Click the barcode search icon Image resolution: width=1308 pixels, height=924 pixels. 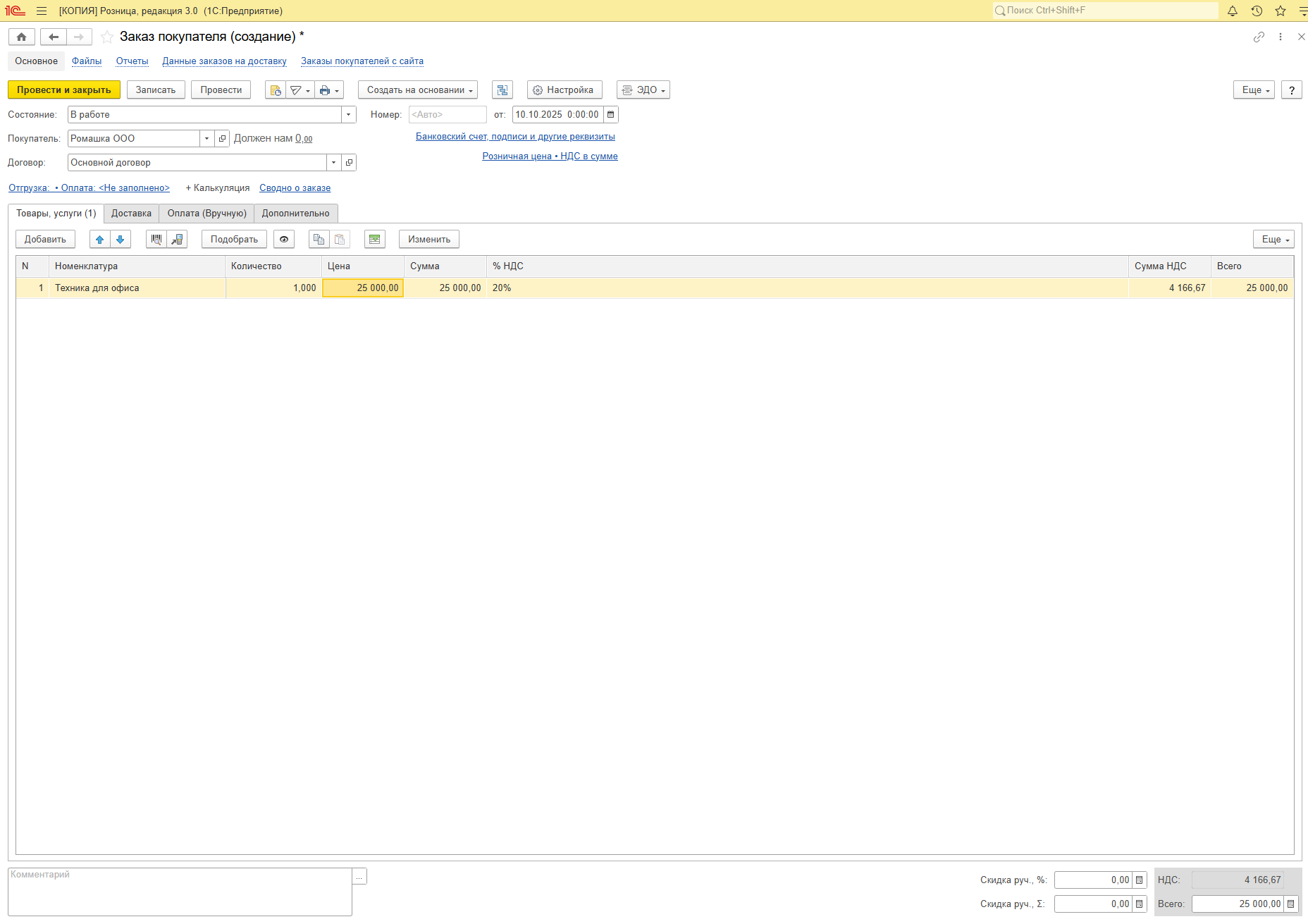tap(156, 240)
